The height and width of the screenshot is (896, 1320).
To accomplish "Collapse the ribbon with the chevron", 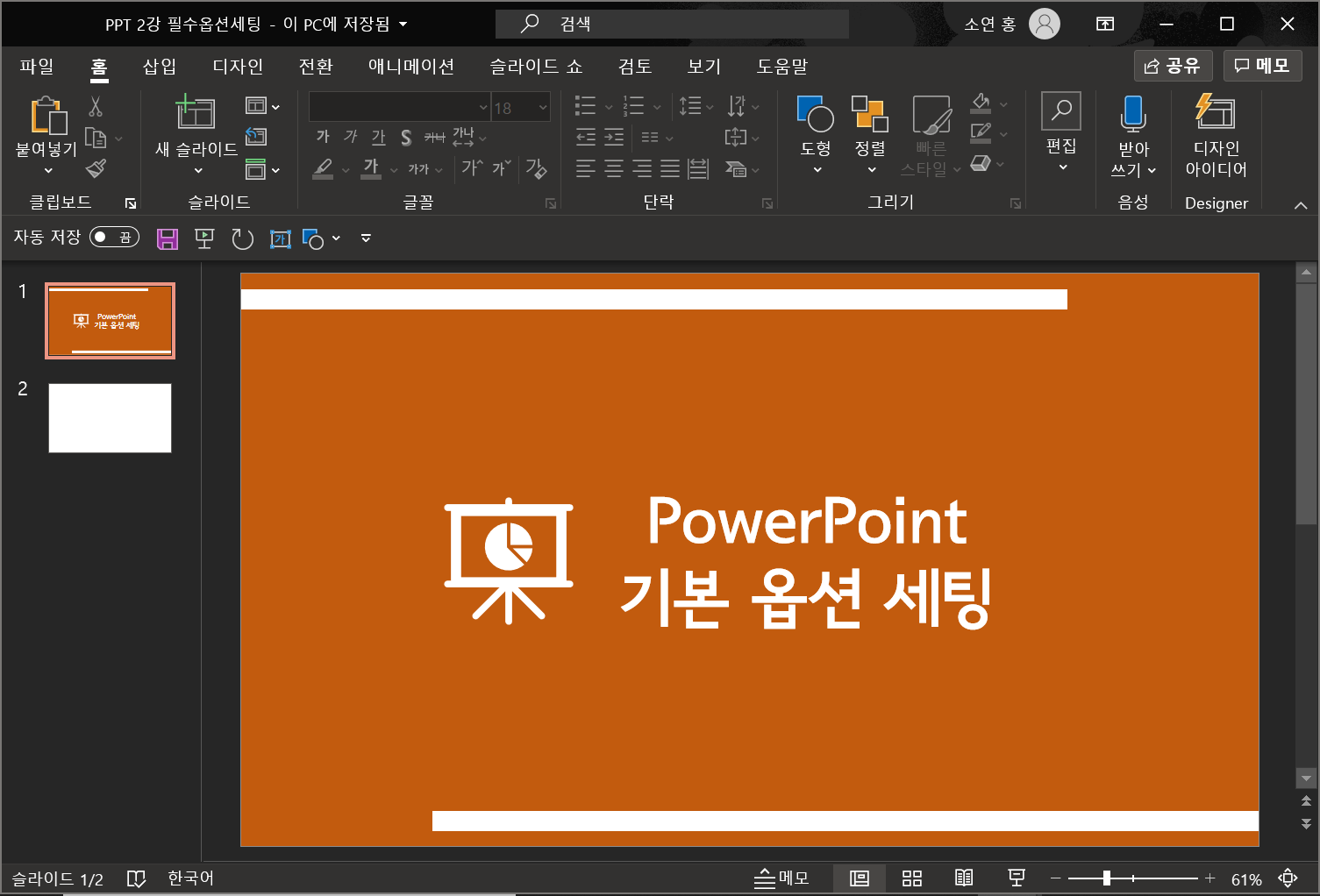I will point(1301,205).
